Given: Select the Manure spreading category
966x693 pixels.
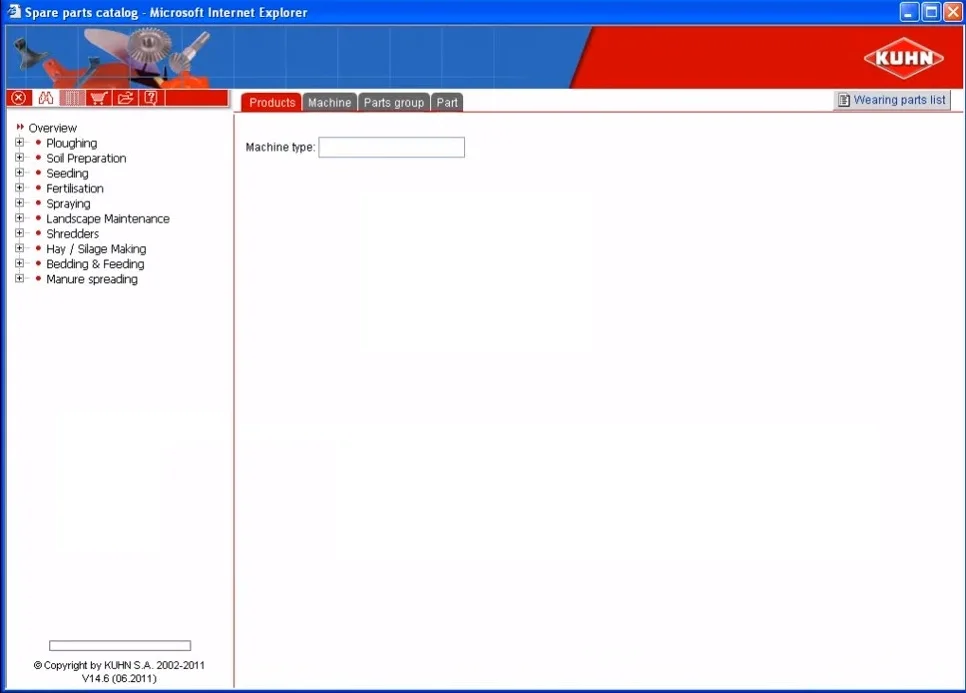Looking at the screenshot, I should (x=92, y=279).
